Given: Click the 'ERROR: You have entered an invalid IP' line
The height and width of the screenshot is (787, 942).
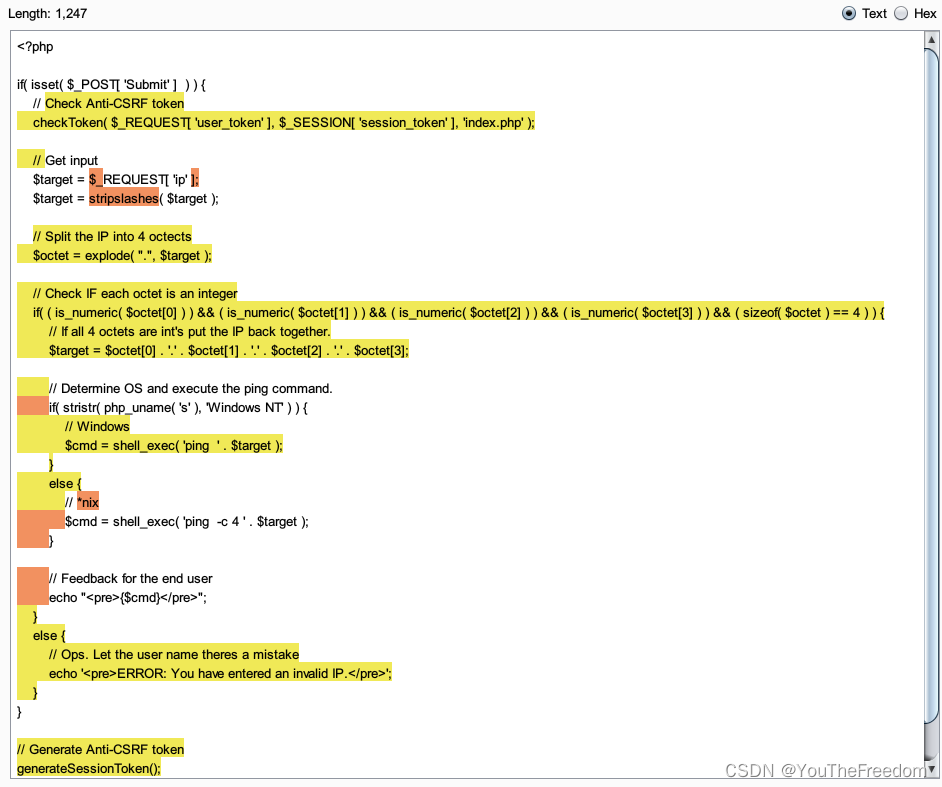Looking at the screenshot, I should point(220,674).
